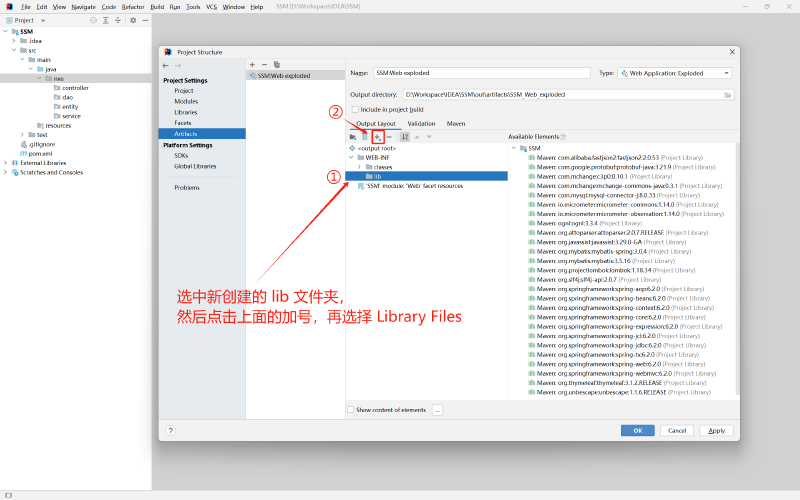Toggle tool window bars at the bottom-left corner

coord(8,495)
